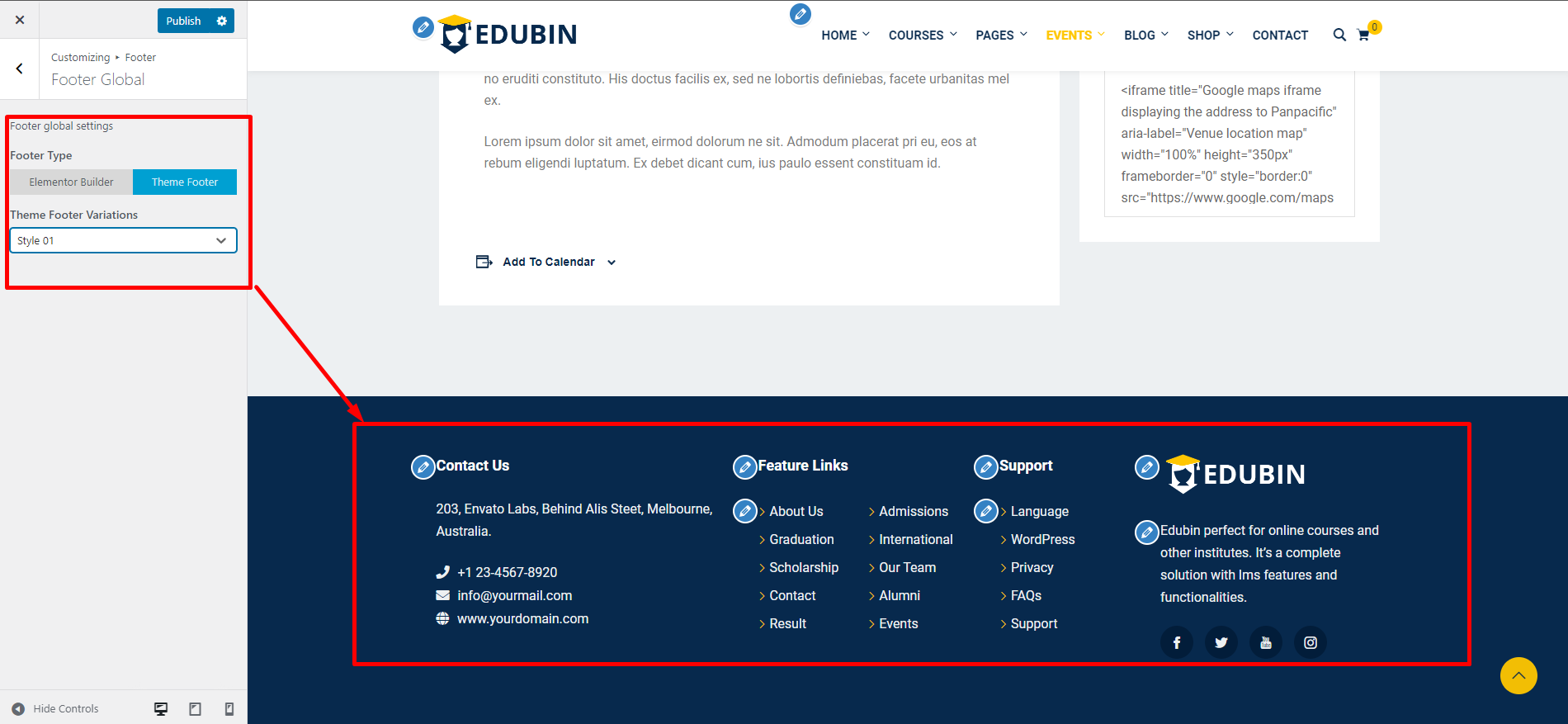Expand the Courses menu
This screenshot has width=1568, height=724.
(x=922, y=35)
